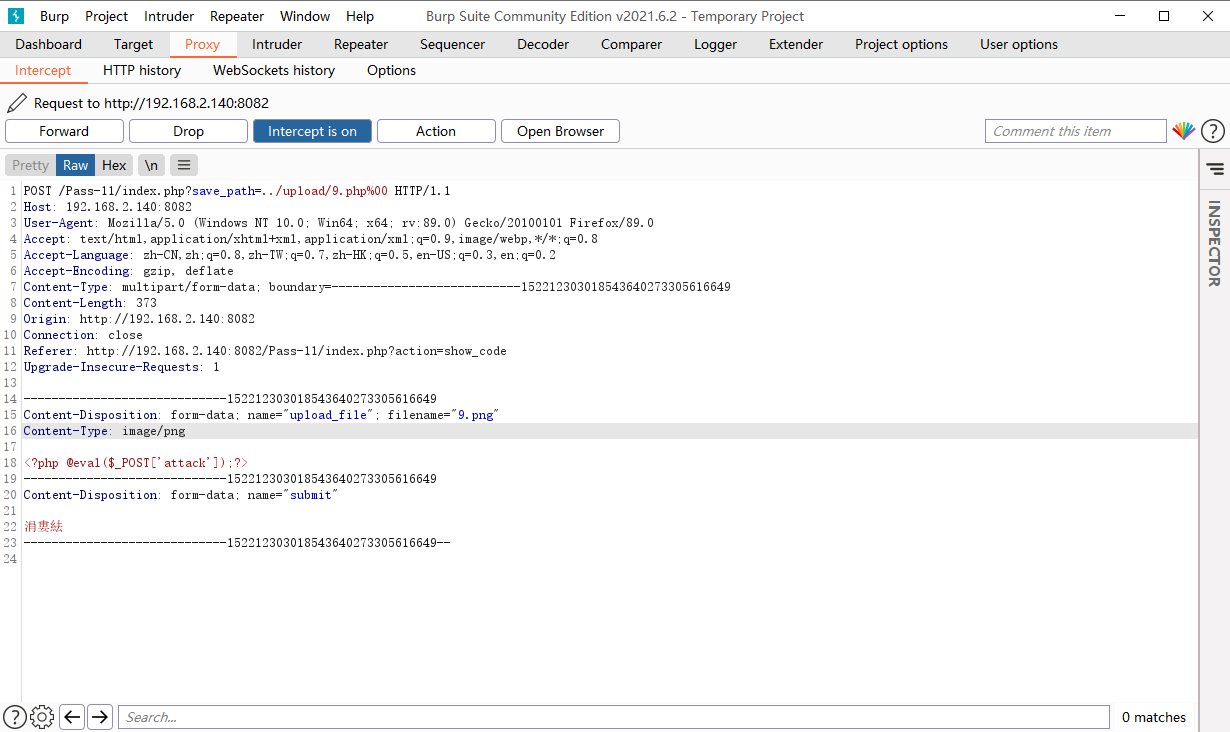Image resolution: width=1230 pixels, height=732 pixels.
Task: Switch to Sequencer tab
Action: point(452,44)
